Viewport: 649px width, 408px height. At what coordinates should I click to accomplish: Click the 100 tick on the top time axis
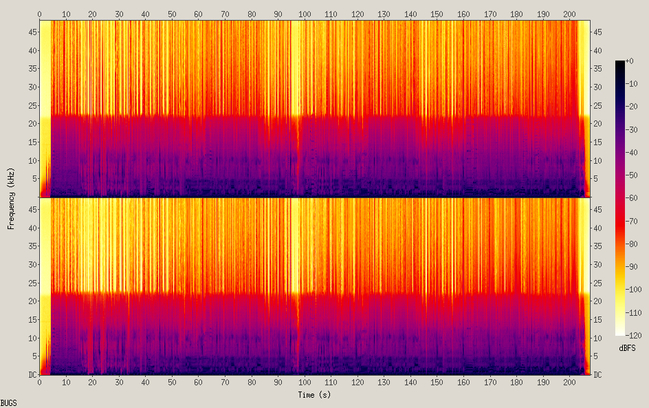click(304, 14)
